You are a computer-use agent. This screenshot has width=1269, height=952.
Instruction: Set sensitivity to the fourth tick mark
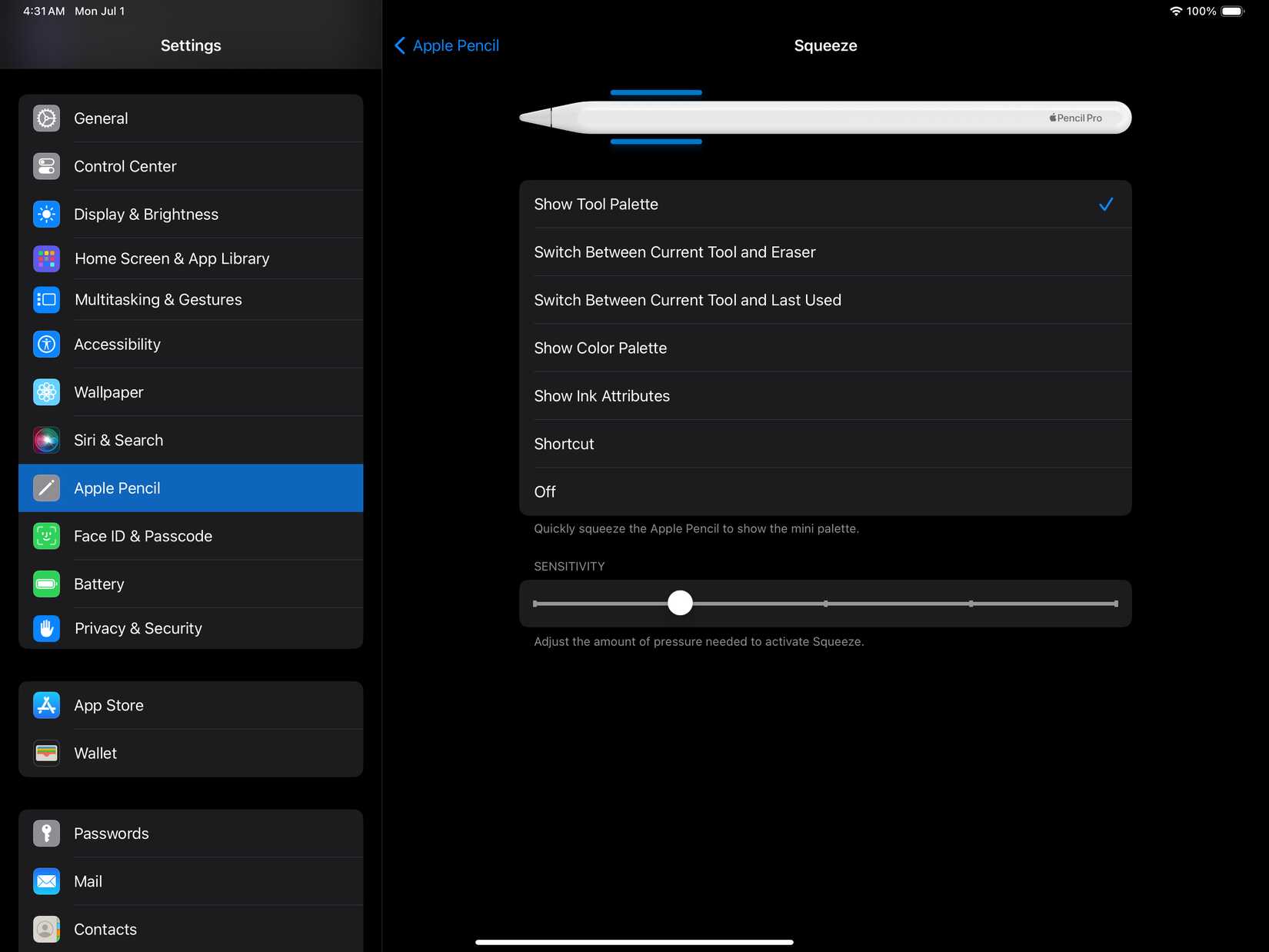(971, 604)
